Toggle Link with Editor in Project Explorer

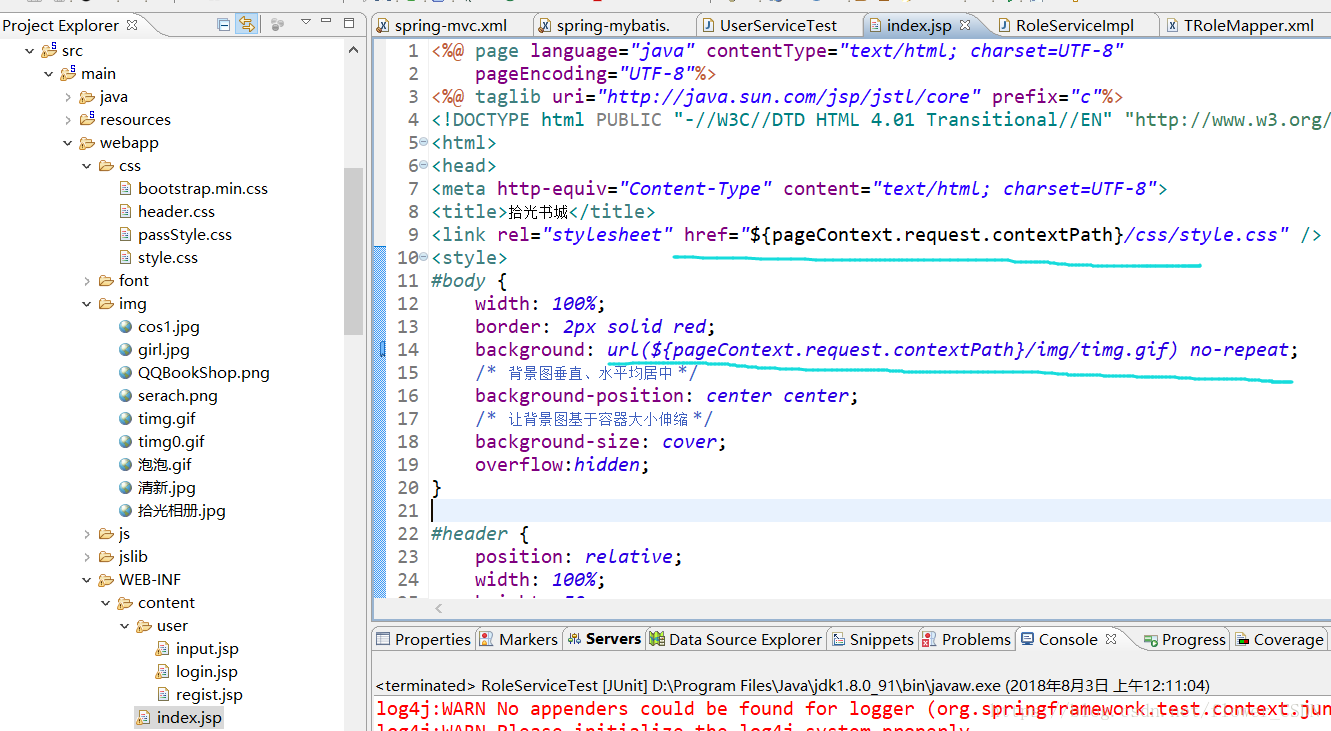point(245,25)
